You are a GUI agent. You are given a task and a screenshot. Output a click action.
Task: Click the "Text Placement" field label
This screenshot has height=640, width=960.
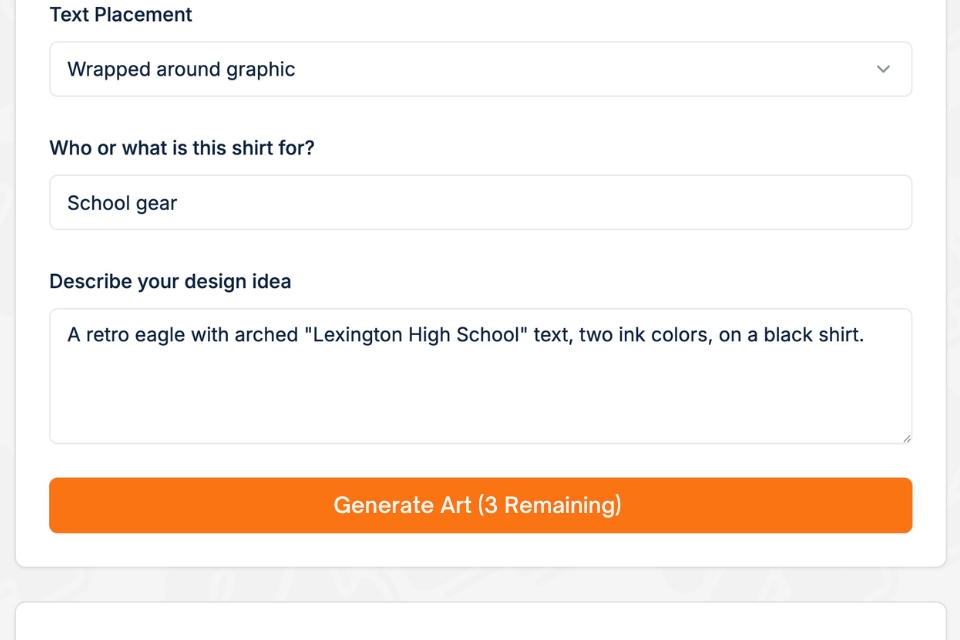pos(121,15)
